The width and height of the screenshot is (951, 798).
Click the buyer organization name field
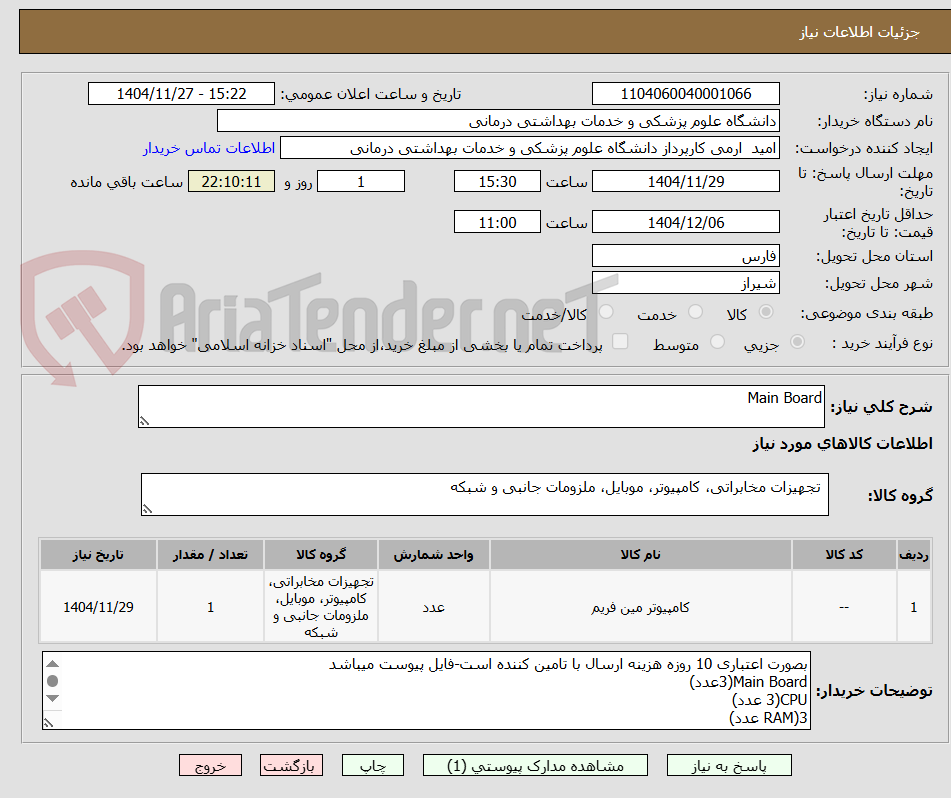tap(498, 121)
